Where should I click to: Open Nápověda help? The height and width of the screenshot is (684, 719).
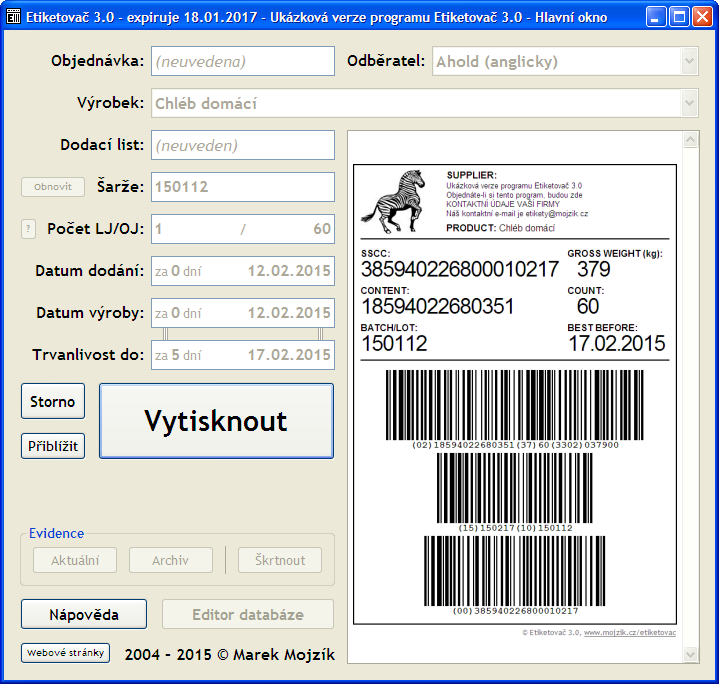pyautogui.click(x=84, y=614)
